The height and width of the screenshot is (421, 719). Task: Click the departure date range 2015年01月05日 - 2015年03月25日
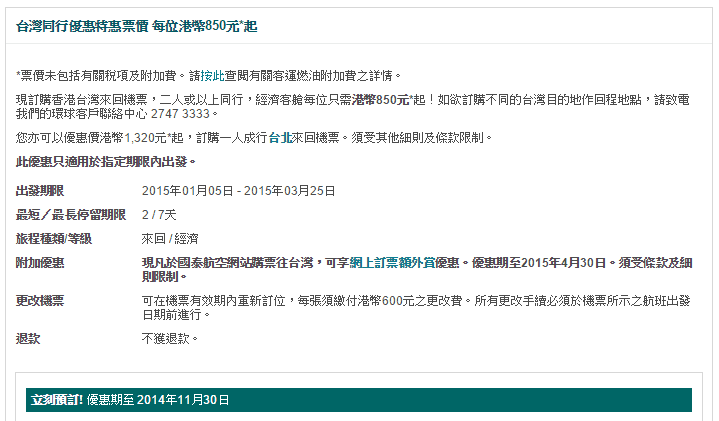click(238, 190)
